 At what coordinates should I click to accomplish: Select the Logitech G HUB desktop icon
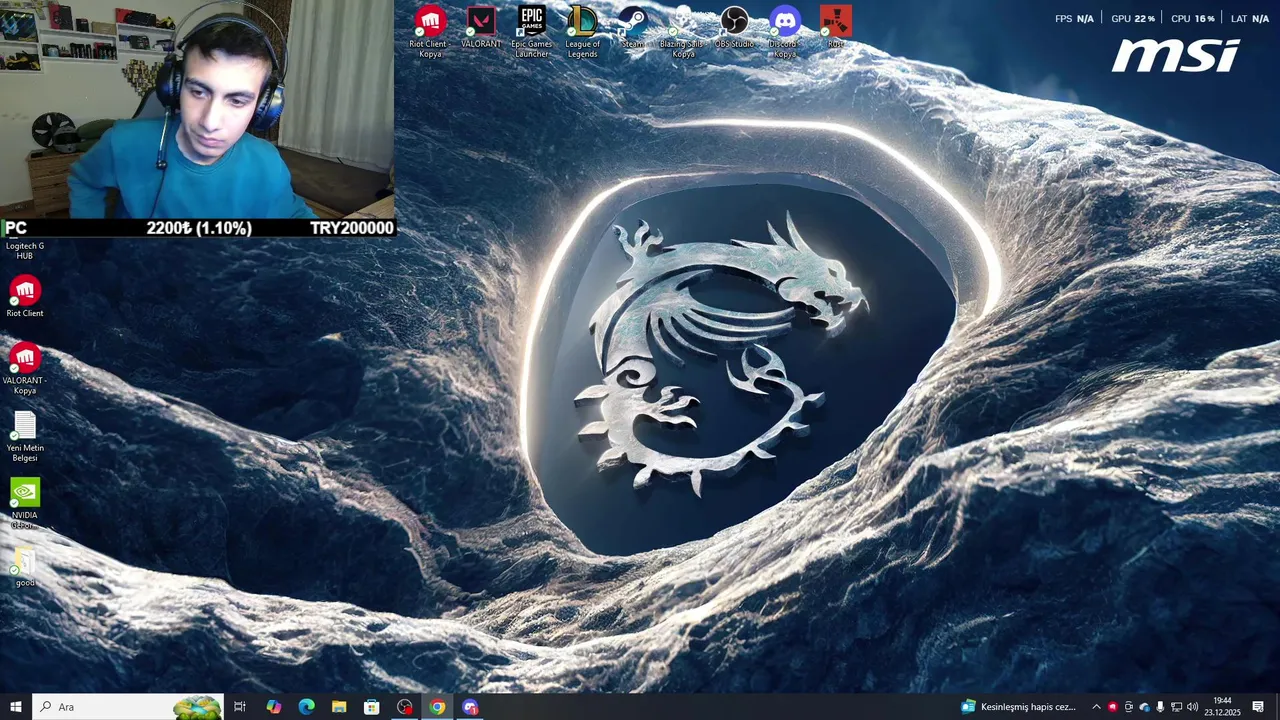(25, 250)
